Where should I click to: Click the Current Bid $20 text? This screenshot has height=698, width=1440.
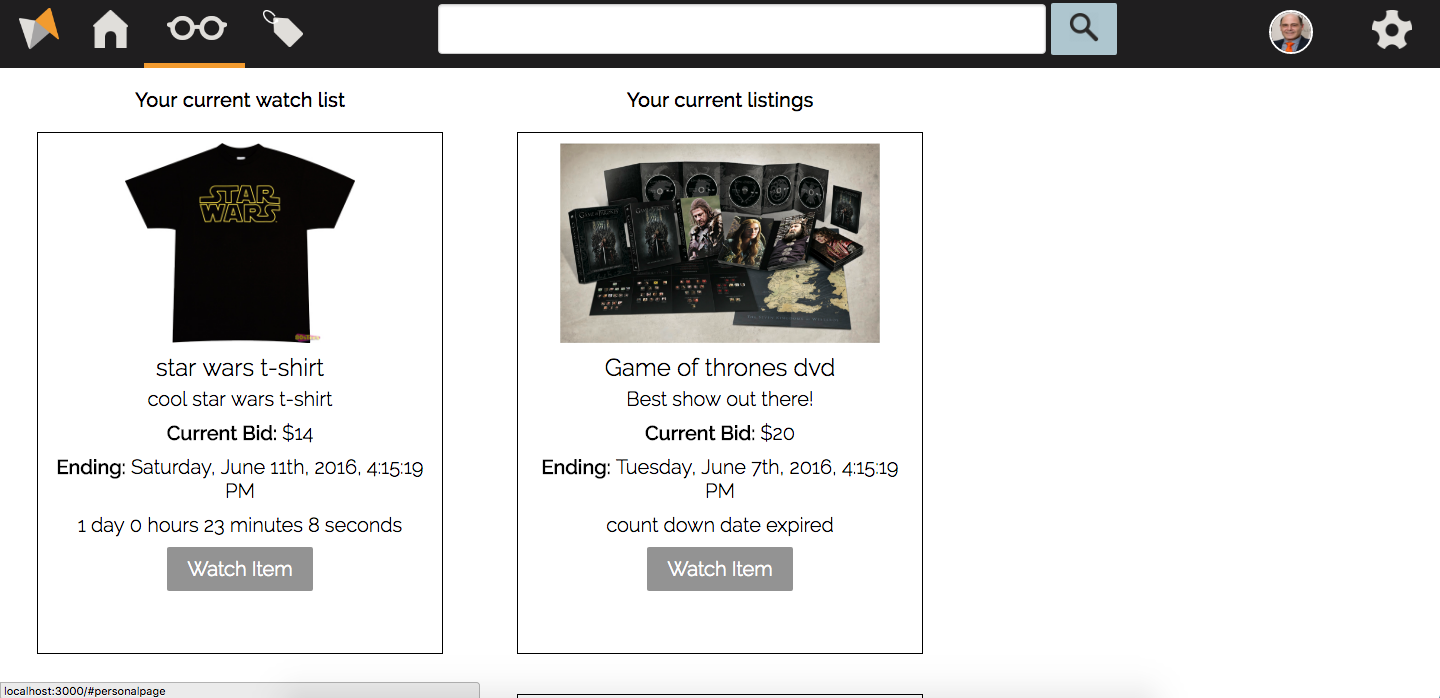(720, 433)
